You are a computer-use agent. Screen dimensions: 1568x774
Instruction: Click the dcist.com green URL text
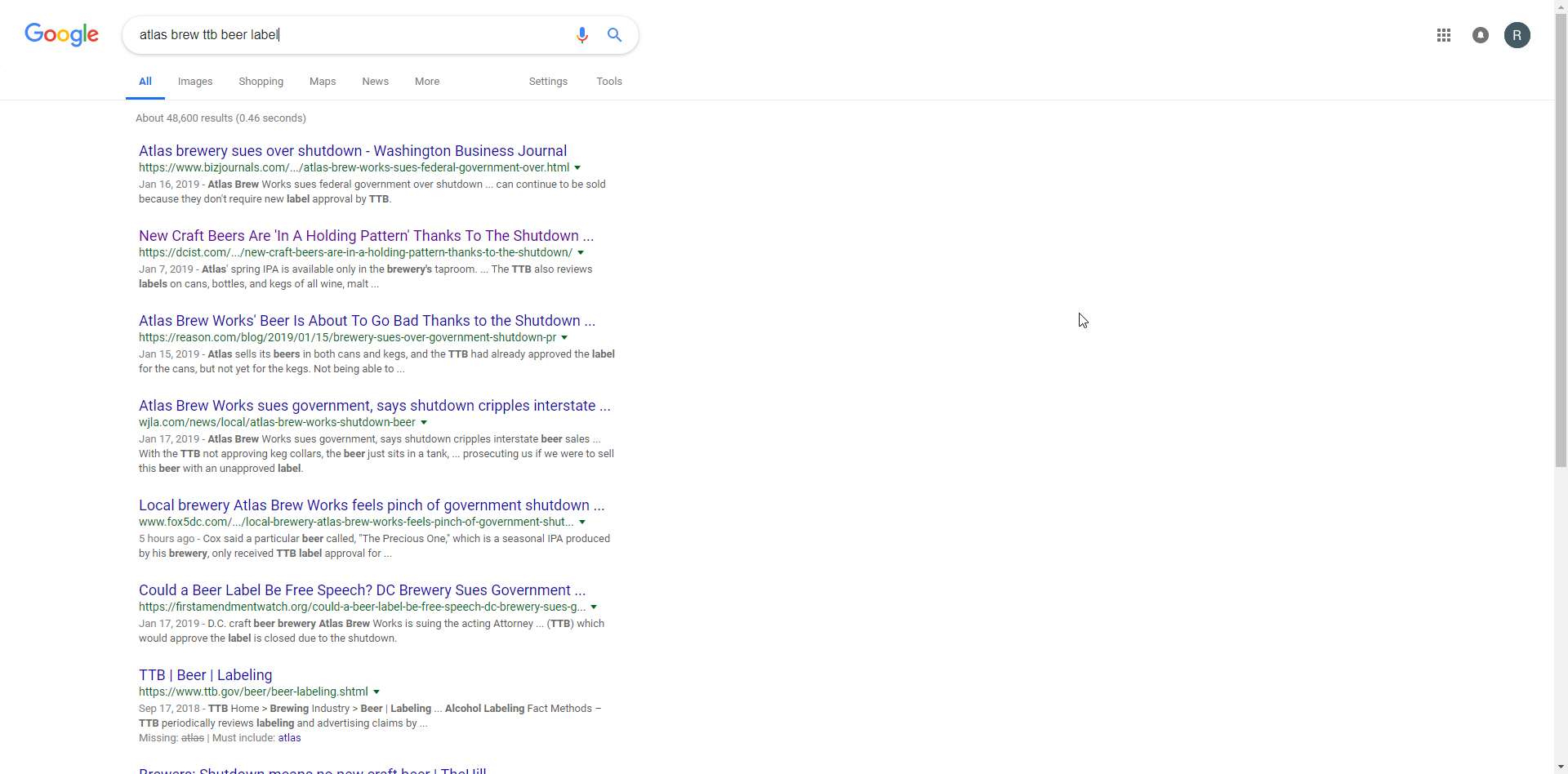[x=355, y=253]
